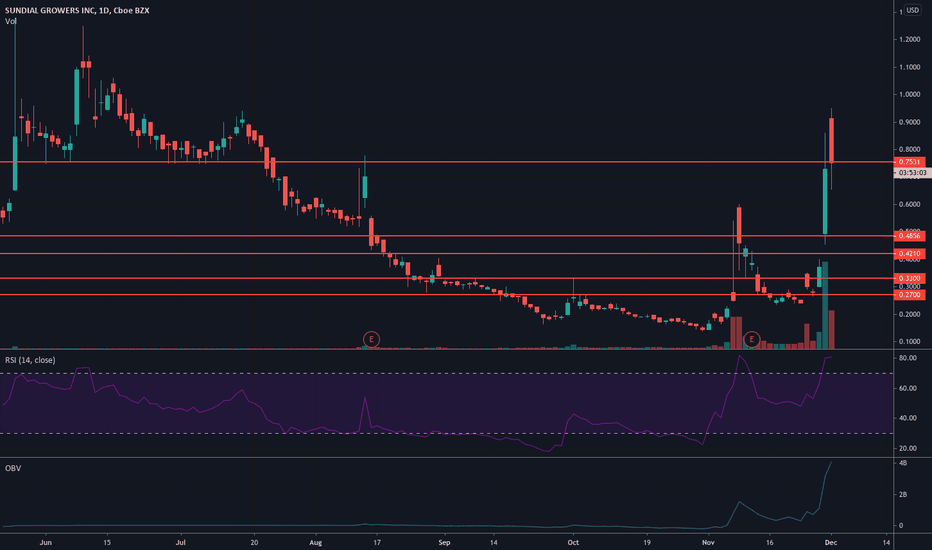Click the 0.7531 red price label
Viewport: 932px width, 550px height.
(909, 162)
